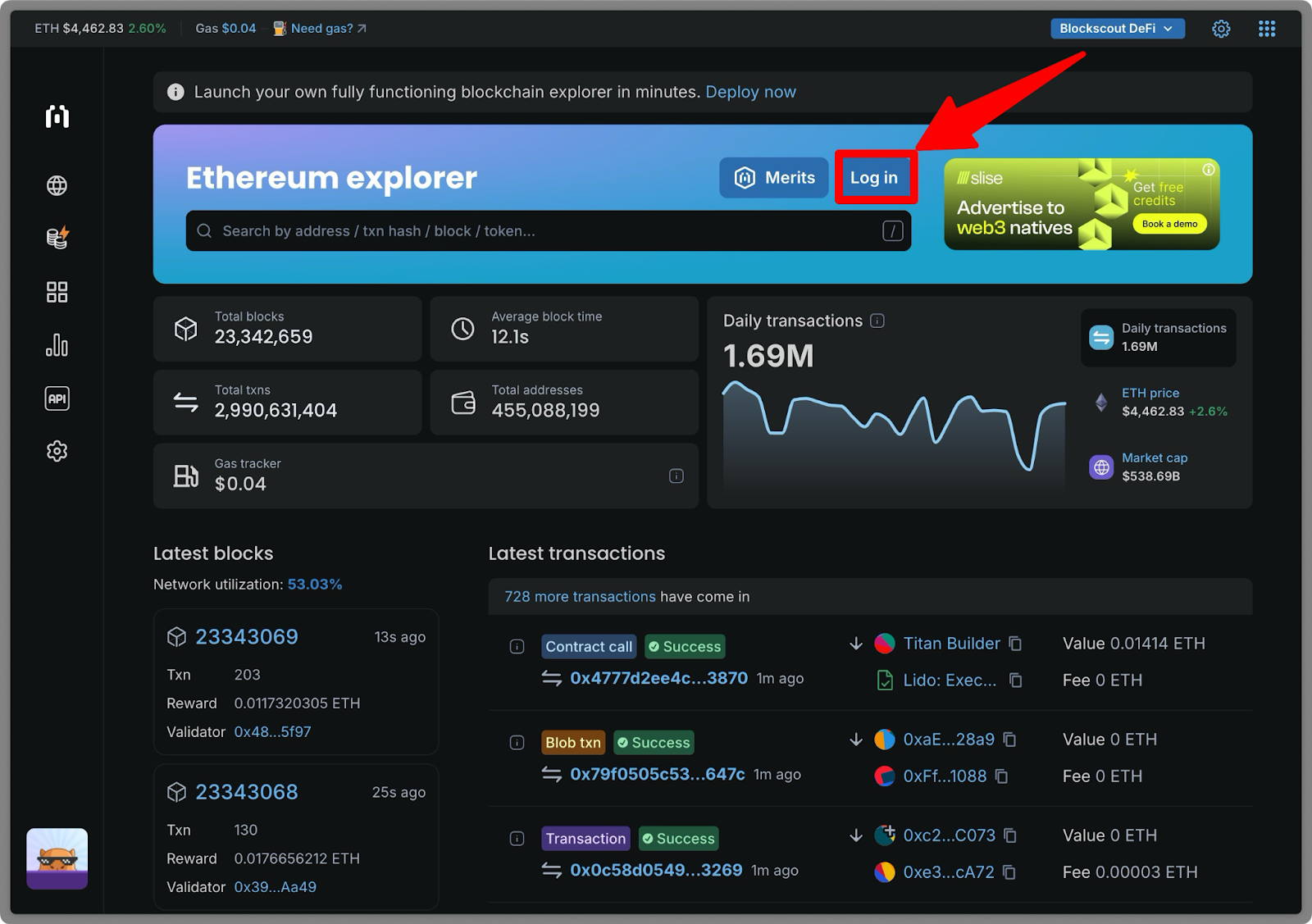Select the Market cap chart tab

(1158, 467)
